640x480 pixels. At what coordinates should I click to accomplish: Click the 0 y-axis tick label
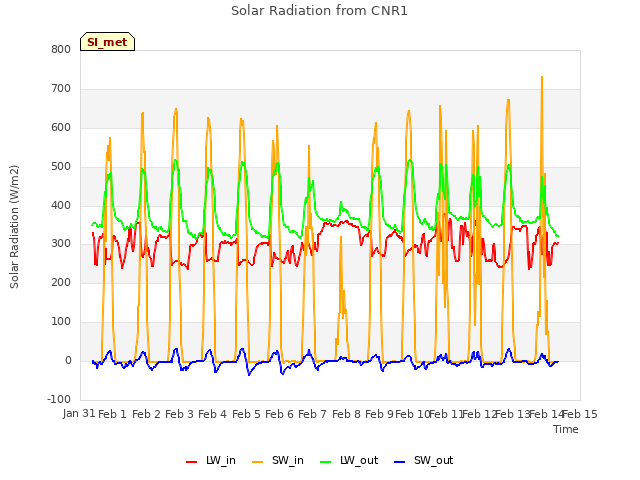[x=68, y=360]
